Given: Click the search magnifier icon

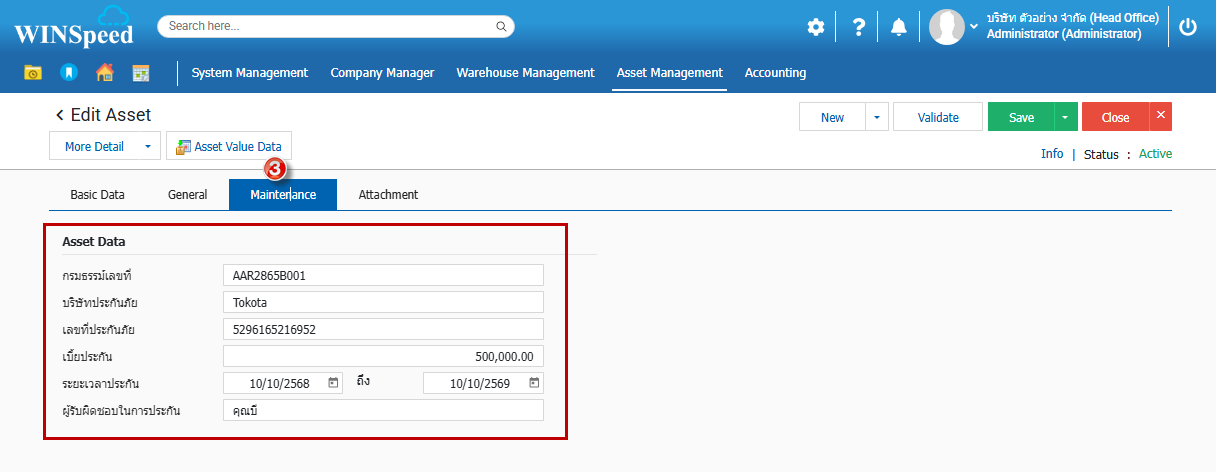Looking at the screenshot, I should coord(501,26).
